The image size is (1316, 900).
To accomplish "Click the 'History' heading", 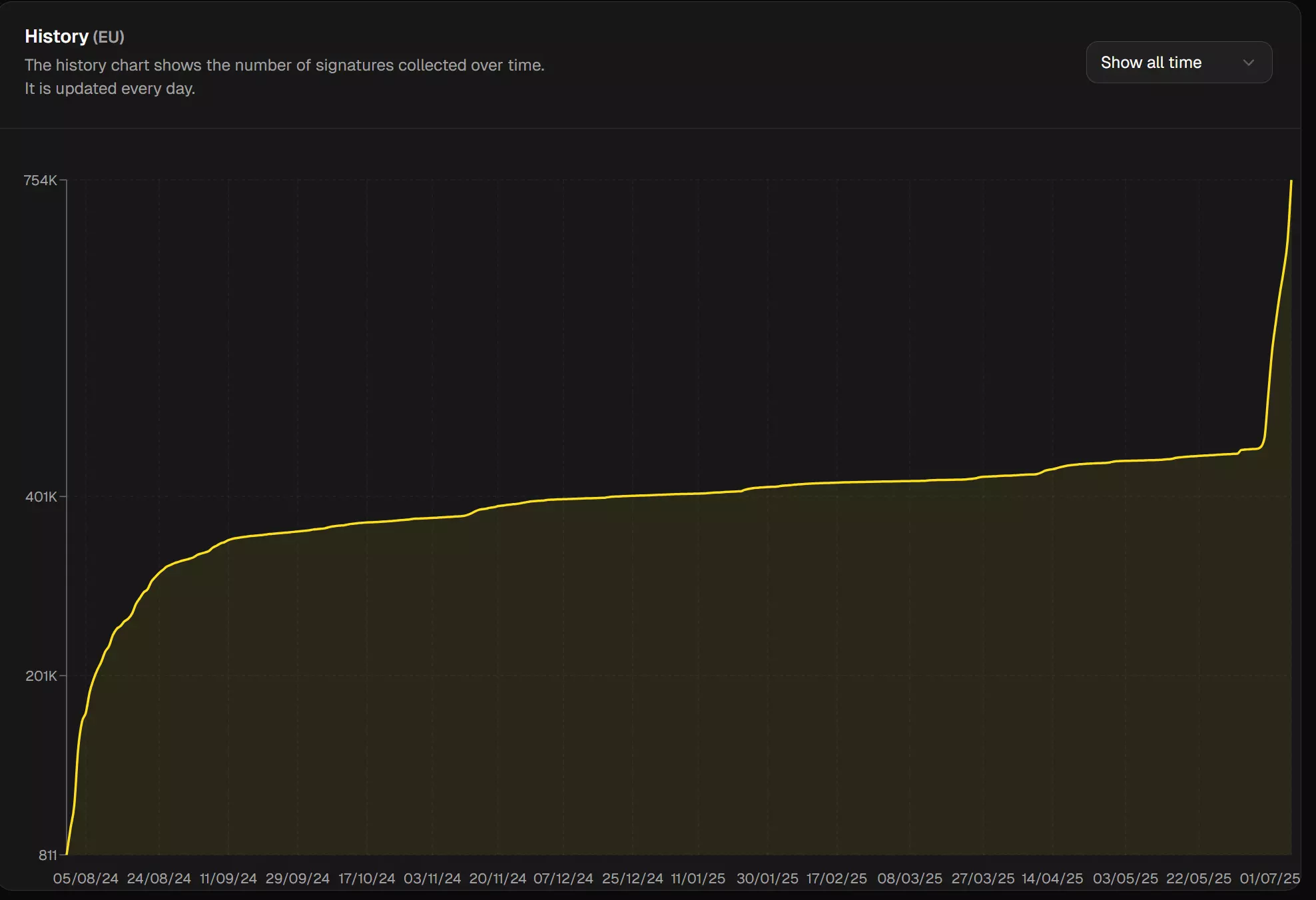I will pyautogui.click(x=57, y=36).
